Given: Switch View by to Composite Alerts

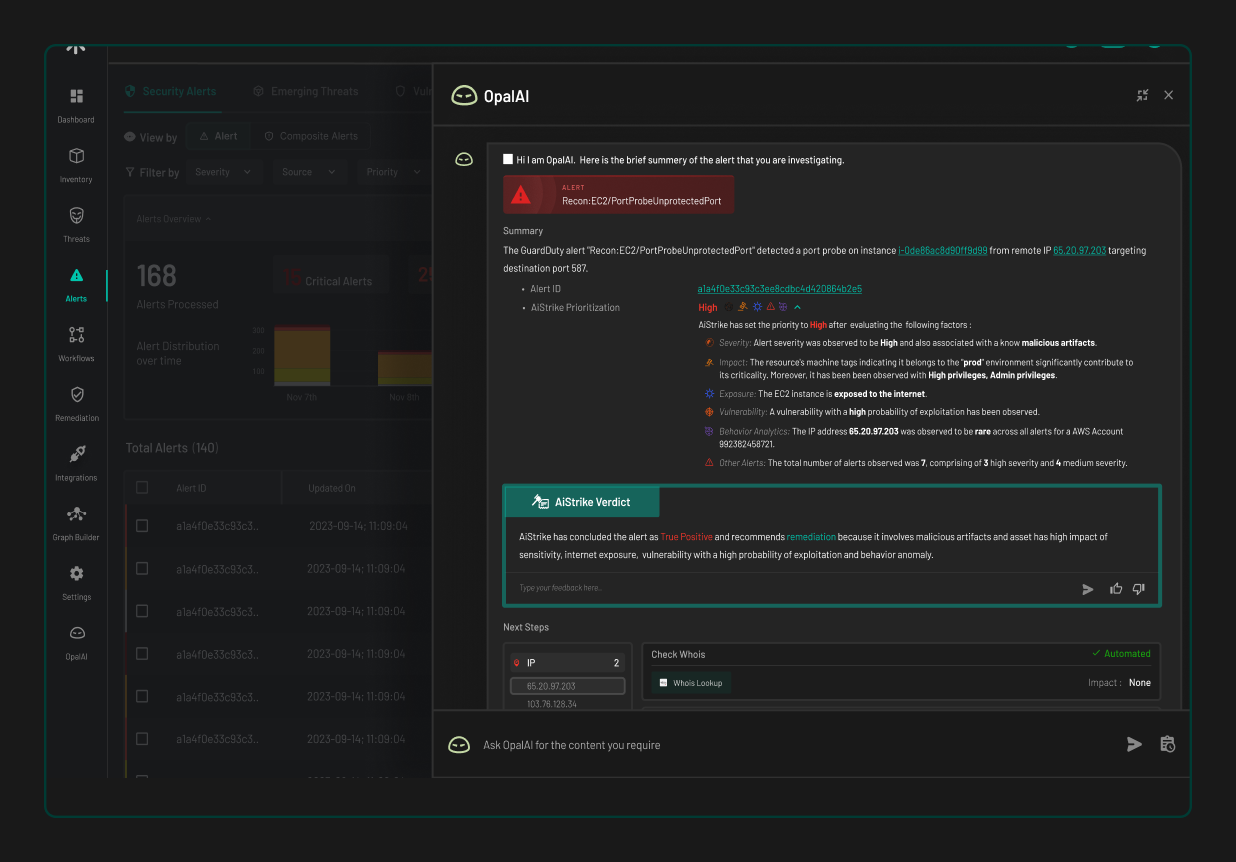Looking at the screenshot, I should pyautogui.click(x=311, y=136).
